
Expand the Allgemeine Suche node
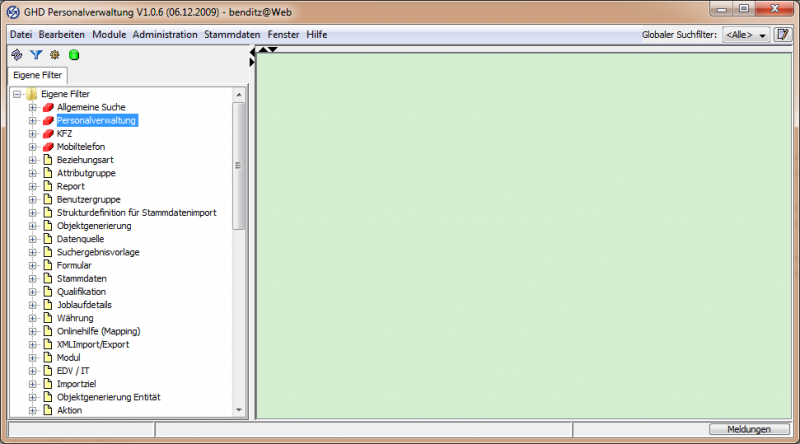click(33, 107)
